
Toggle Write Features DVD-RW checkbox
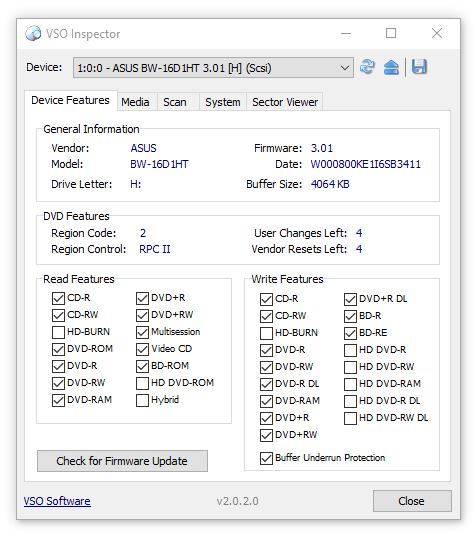tap(266, 367)
